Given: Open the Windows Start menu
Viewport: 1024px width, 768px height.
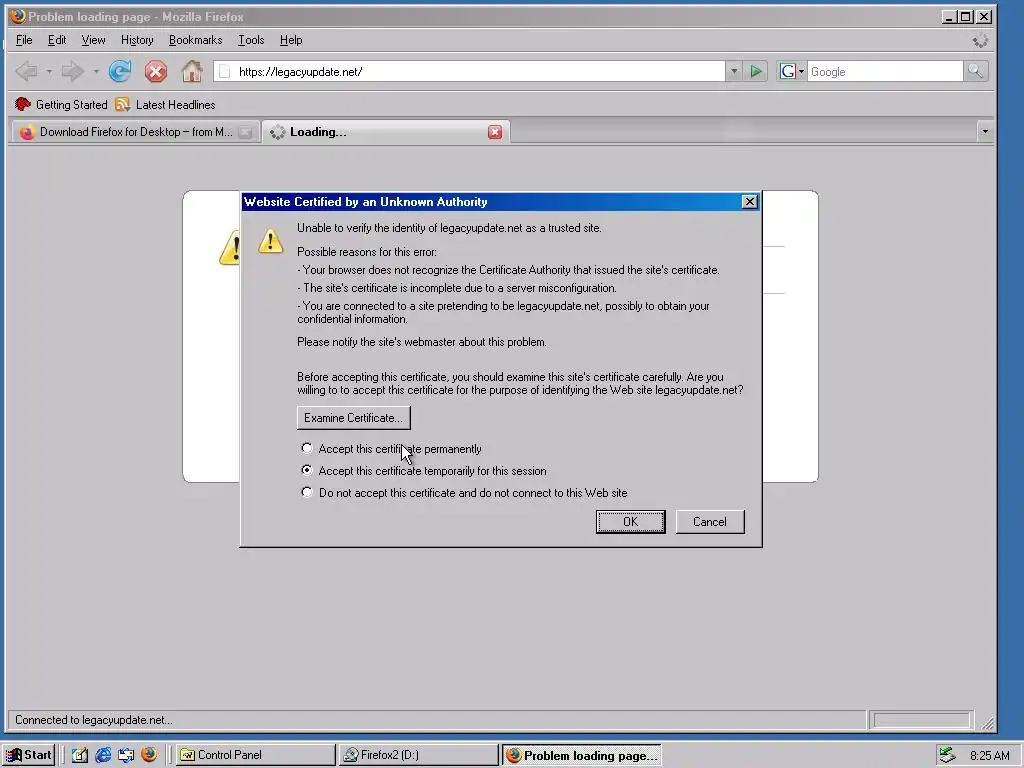Looking at the screenshot, I should 29,755.
